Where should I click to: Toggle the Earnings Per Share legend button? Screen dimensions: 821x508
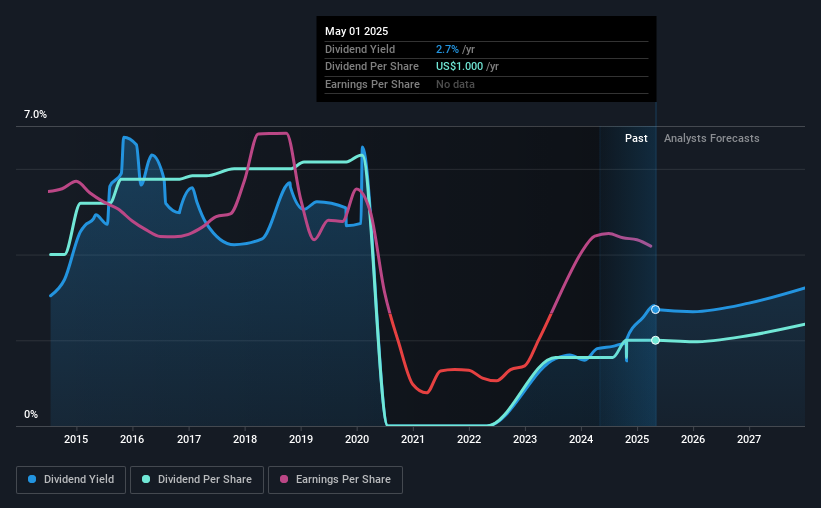[335, 480]
